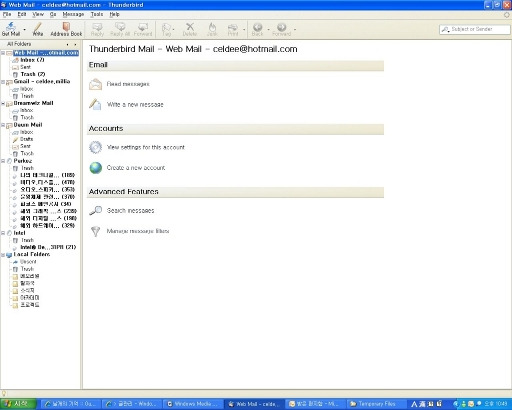Click the Get Mail toolbar icon
Image resolution: width=512 pixels, height=410 pixels.
11,29
